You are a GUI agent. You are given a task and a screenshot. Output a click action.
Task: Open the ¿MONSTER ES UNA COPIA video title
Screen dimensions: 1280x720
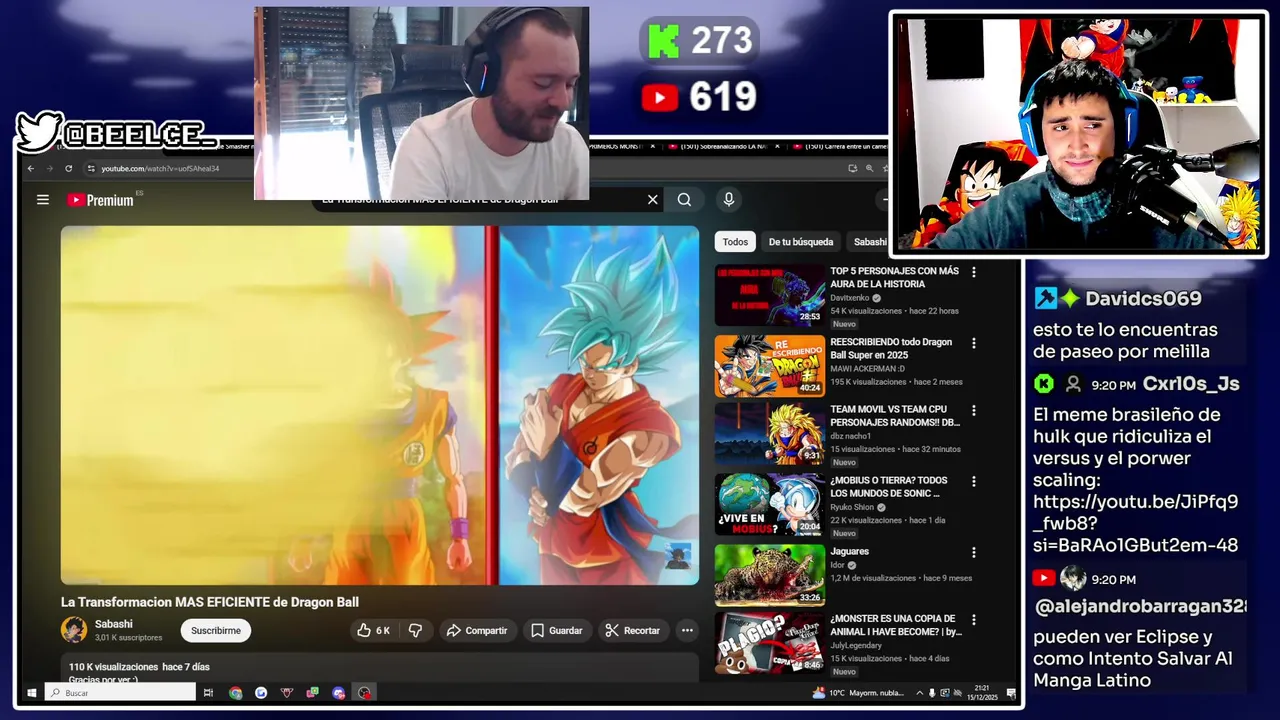pyautogui.click(x=896, y=625)
